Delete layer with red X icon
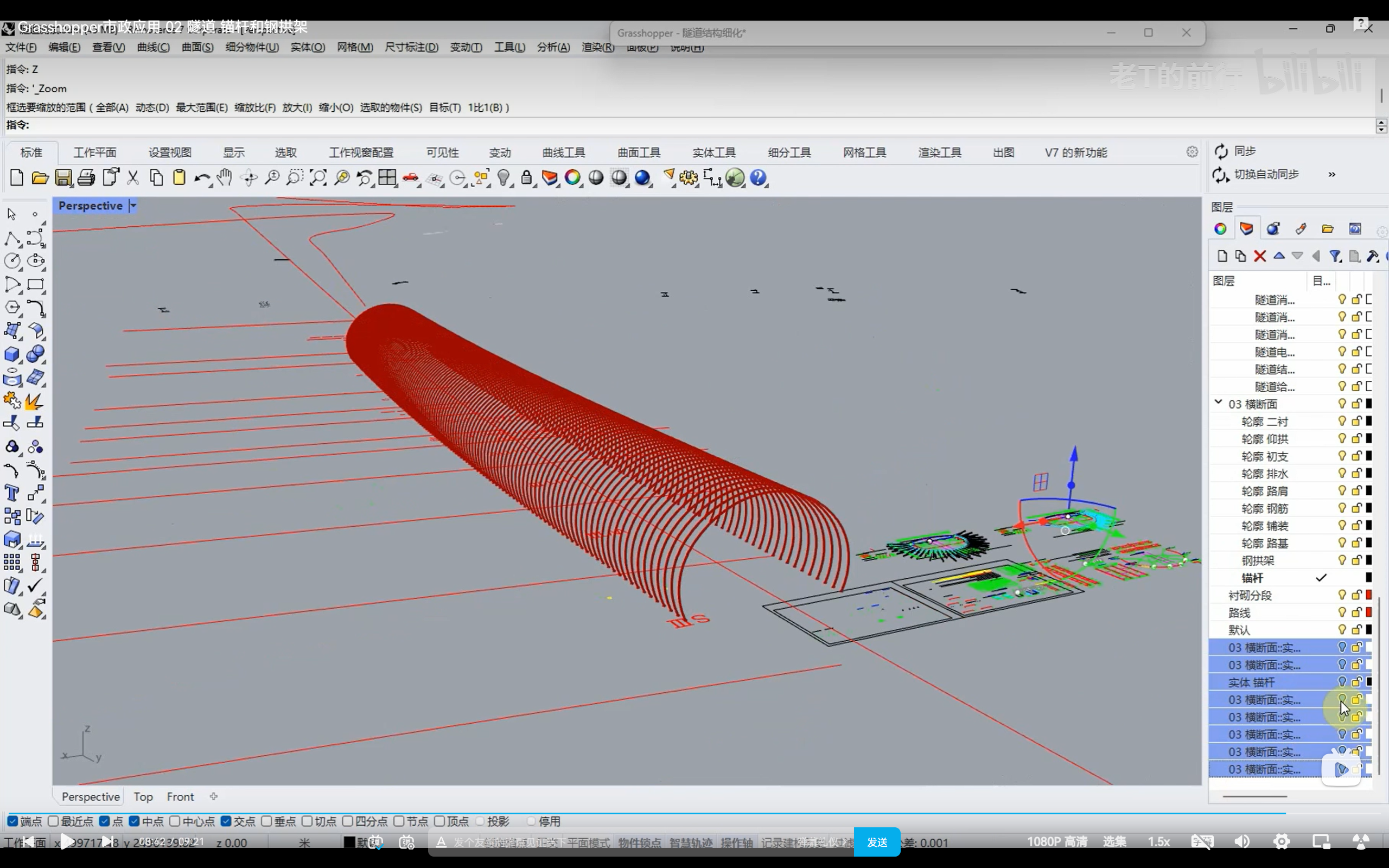 click(x=1260, y=256)
